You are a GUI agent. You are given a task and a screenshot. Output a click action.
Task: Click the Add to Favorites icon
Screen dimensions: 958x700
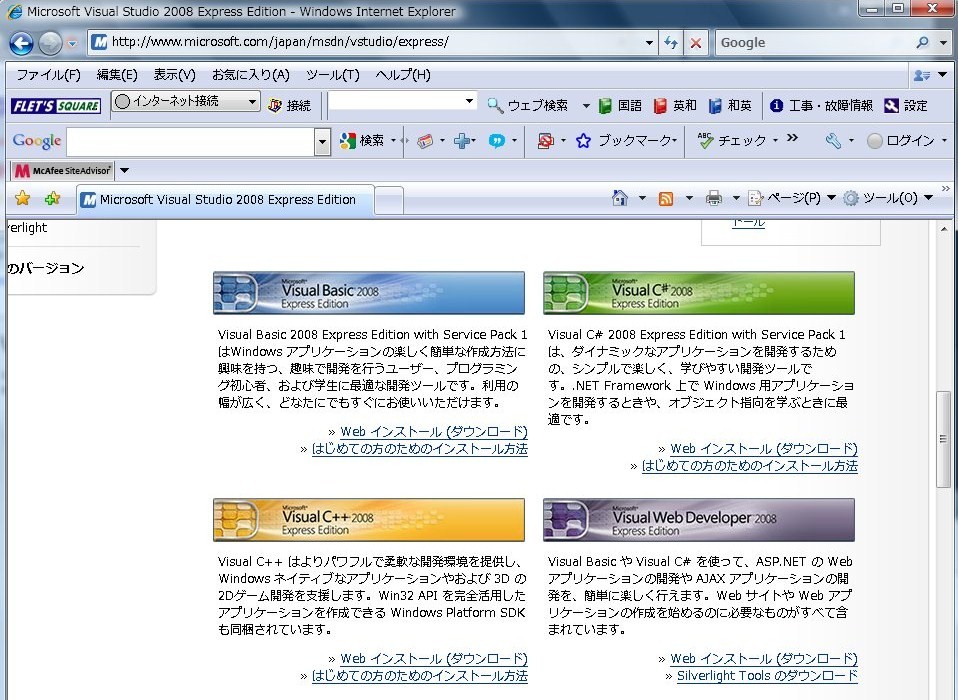(53, 198)
